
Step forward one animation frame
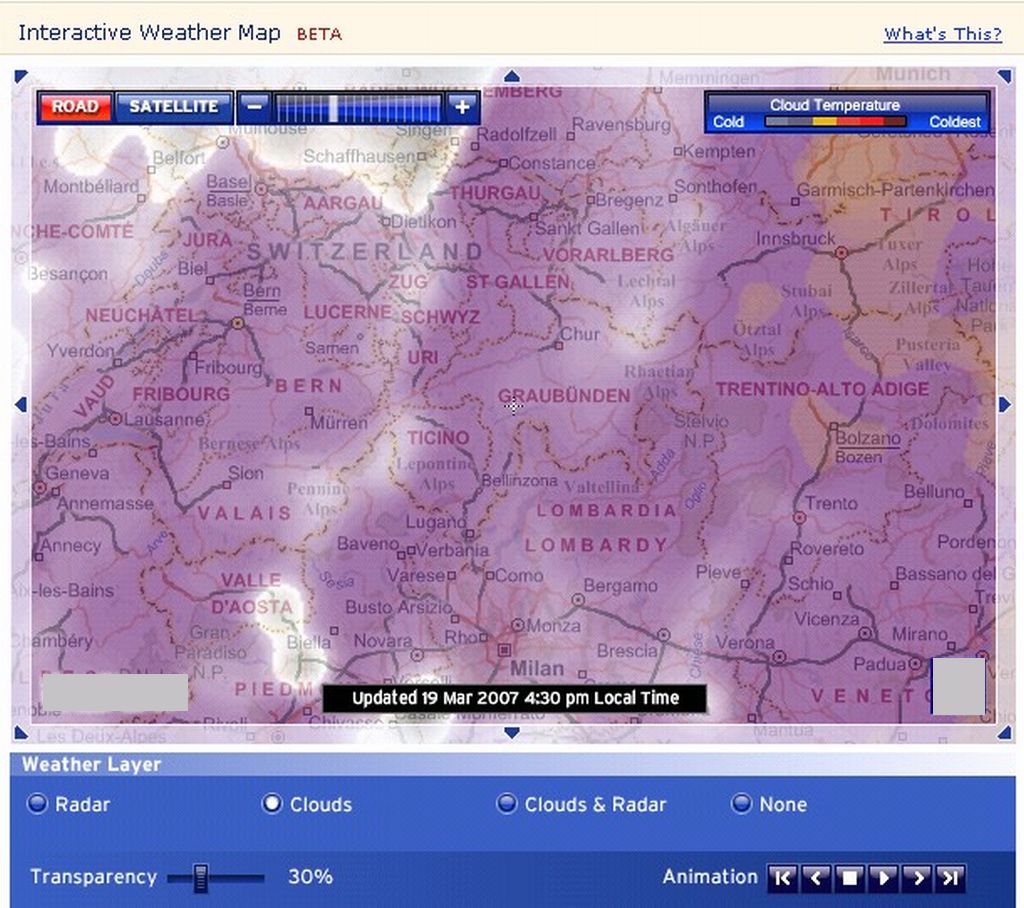(917, 878)
